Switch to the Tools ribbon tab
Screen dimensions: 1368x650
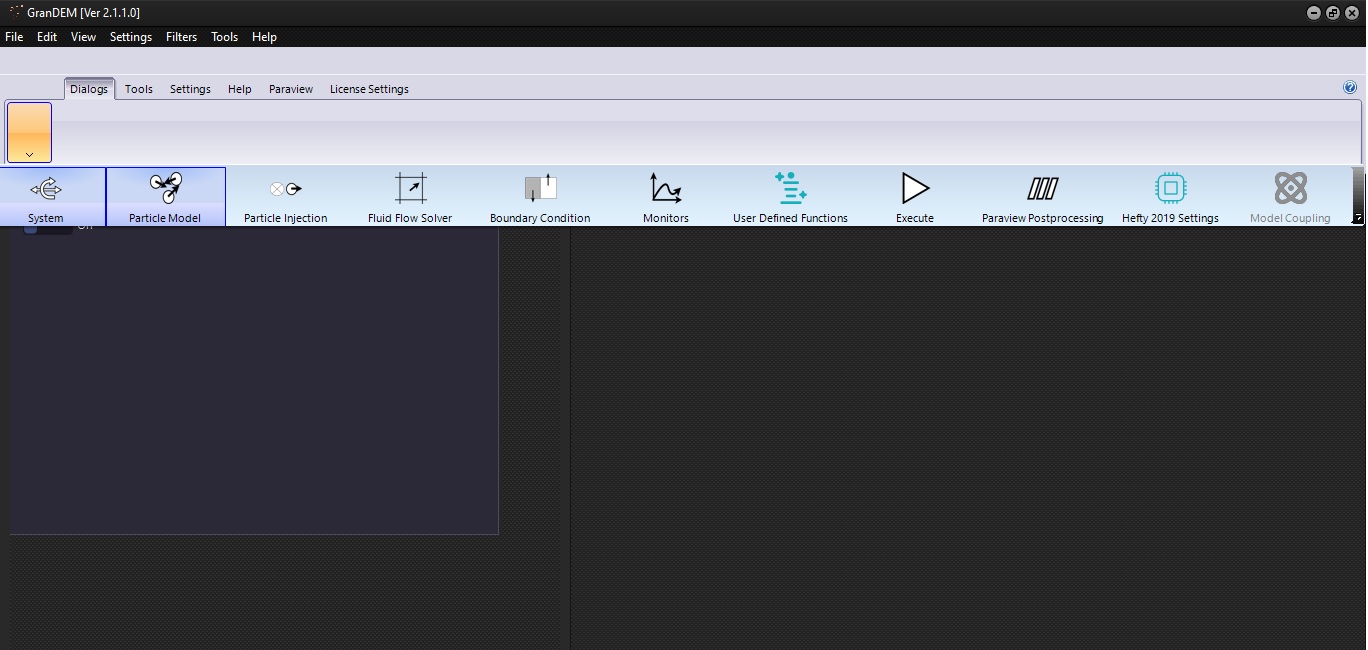tap(139, 89)
